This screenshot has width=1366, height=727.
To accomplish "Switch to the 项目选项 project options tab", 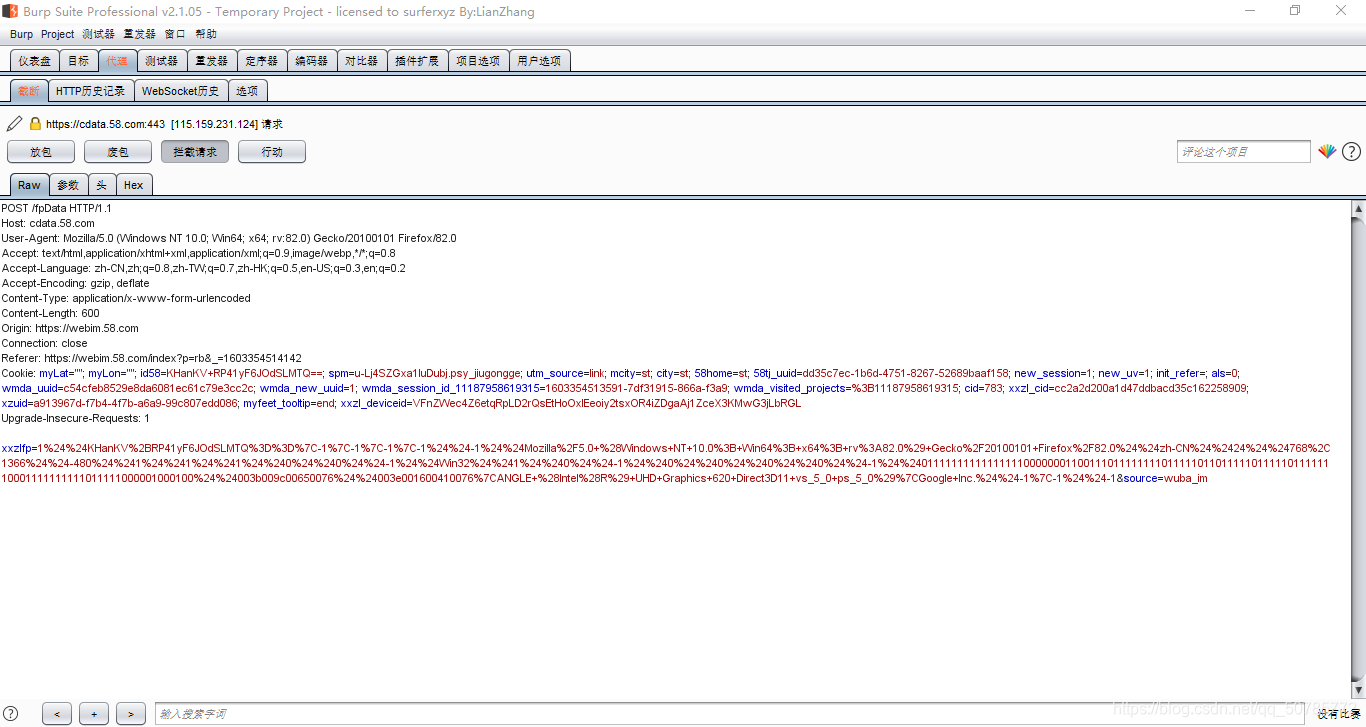I will coord(478,61).
